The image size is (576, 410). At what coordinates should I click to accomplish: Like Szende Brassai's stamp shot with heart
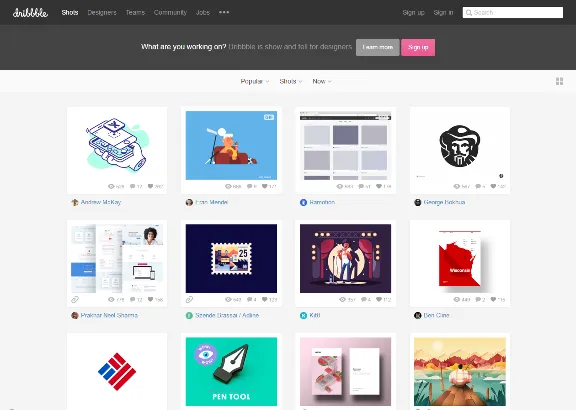(264, 299)
